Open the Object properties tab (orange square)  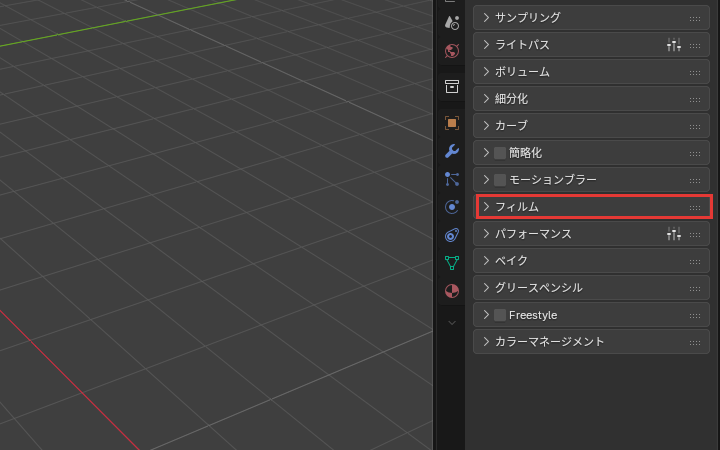coord(452,123)
